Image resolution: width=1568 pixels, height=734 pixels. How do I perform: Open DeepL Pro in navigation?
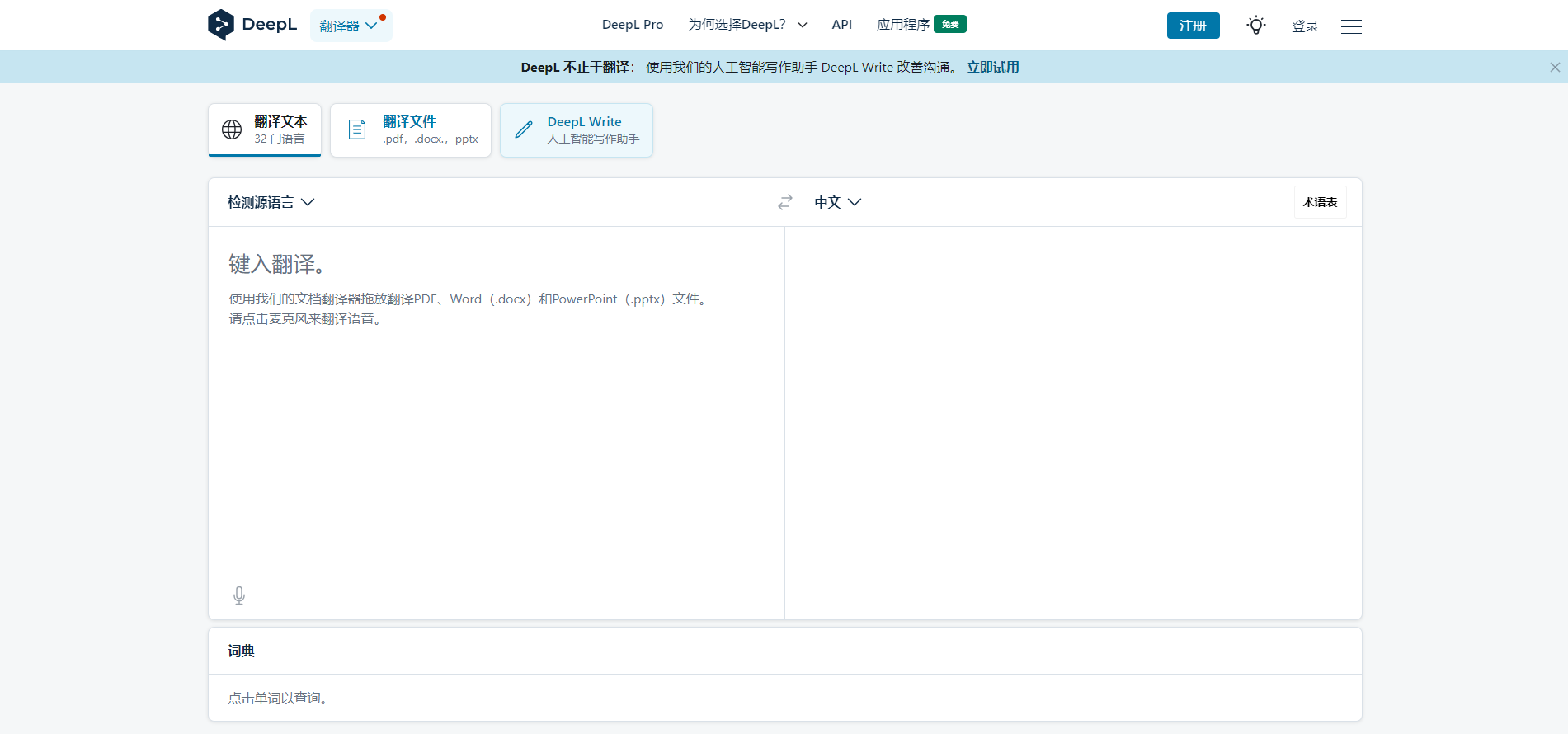pos(633,25)
